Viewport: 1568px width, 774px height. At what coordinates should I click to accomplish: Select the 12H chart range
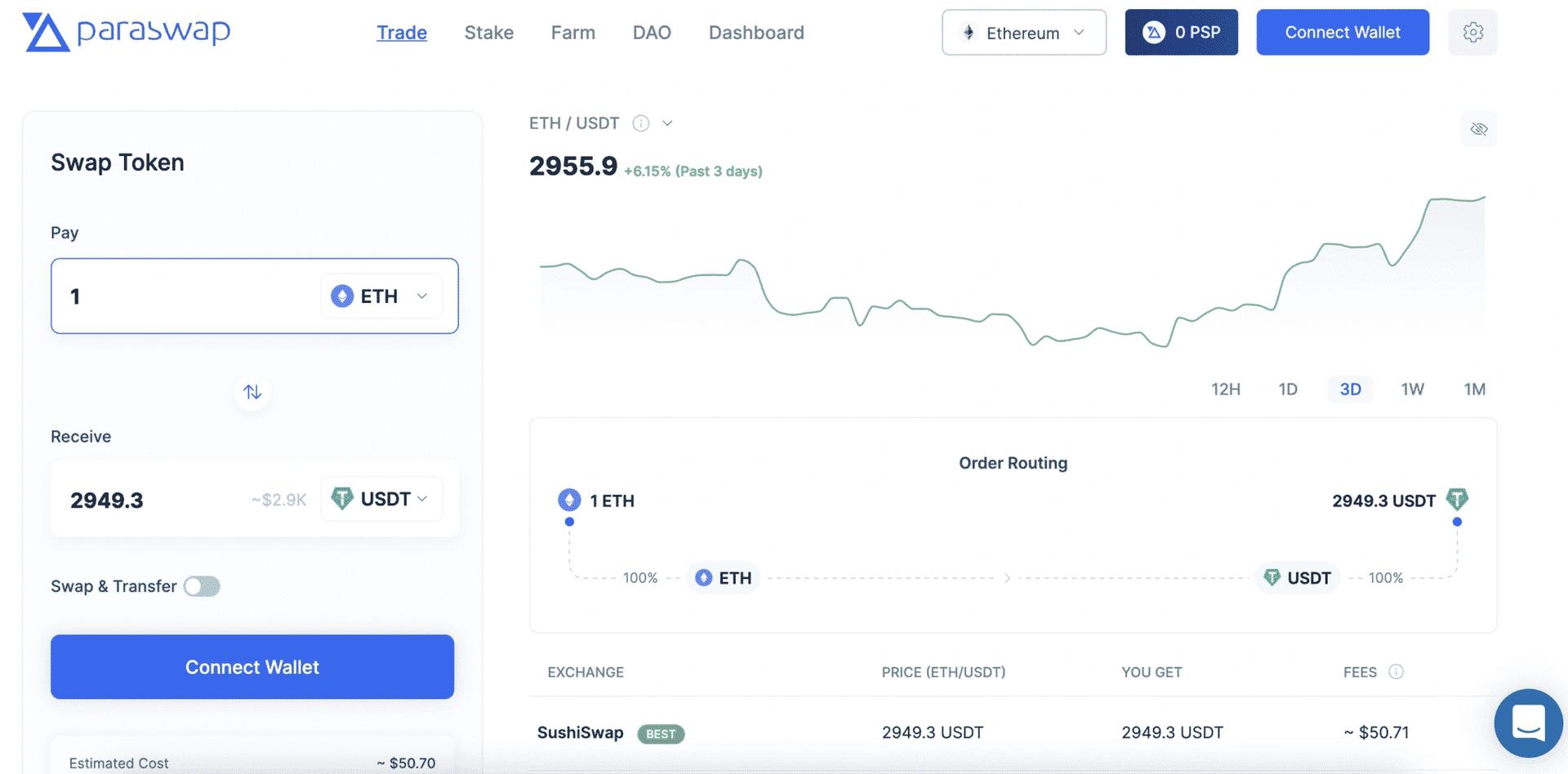coord(1226,389)
